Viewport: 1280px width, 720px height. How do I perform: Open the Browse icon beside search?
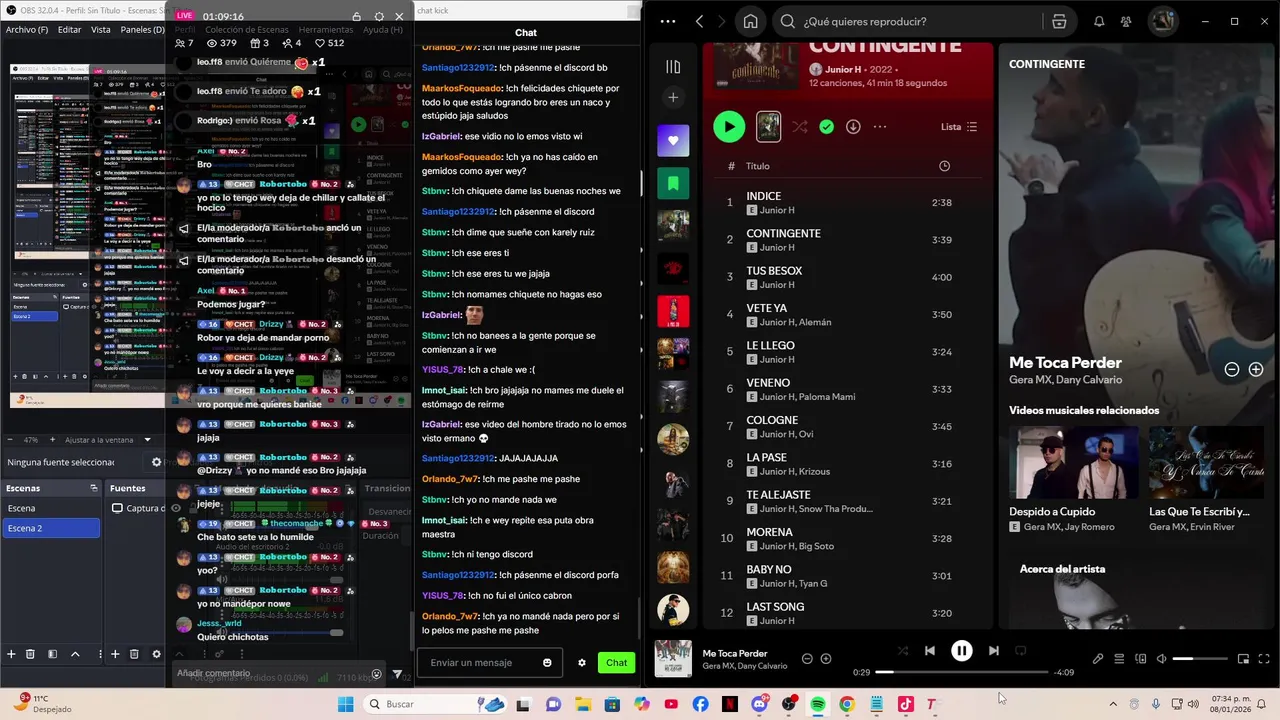(x=1059, y=21)
